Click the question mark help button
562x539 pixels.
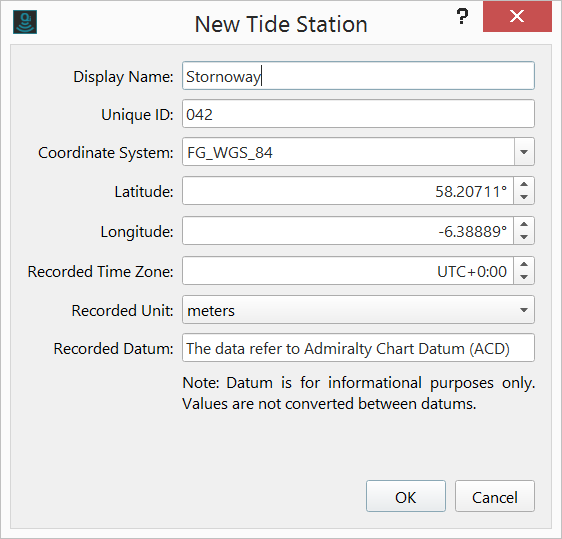click(x=462, y=16)
